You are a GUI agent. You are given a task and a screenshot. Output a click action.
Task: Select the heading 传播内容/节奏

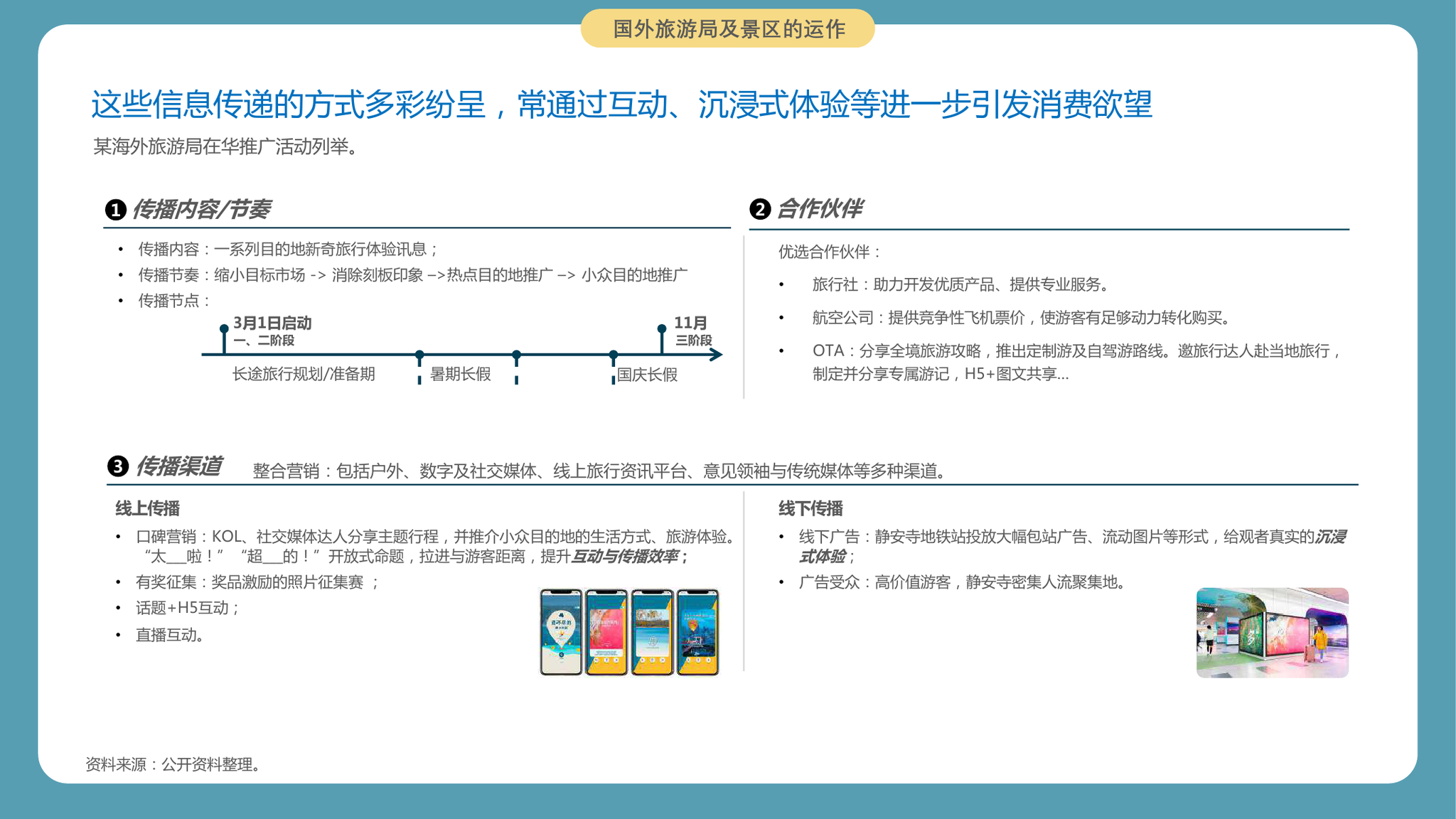pyautogui.click(x=201, y=209)
